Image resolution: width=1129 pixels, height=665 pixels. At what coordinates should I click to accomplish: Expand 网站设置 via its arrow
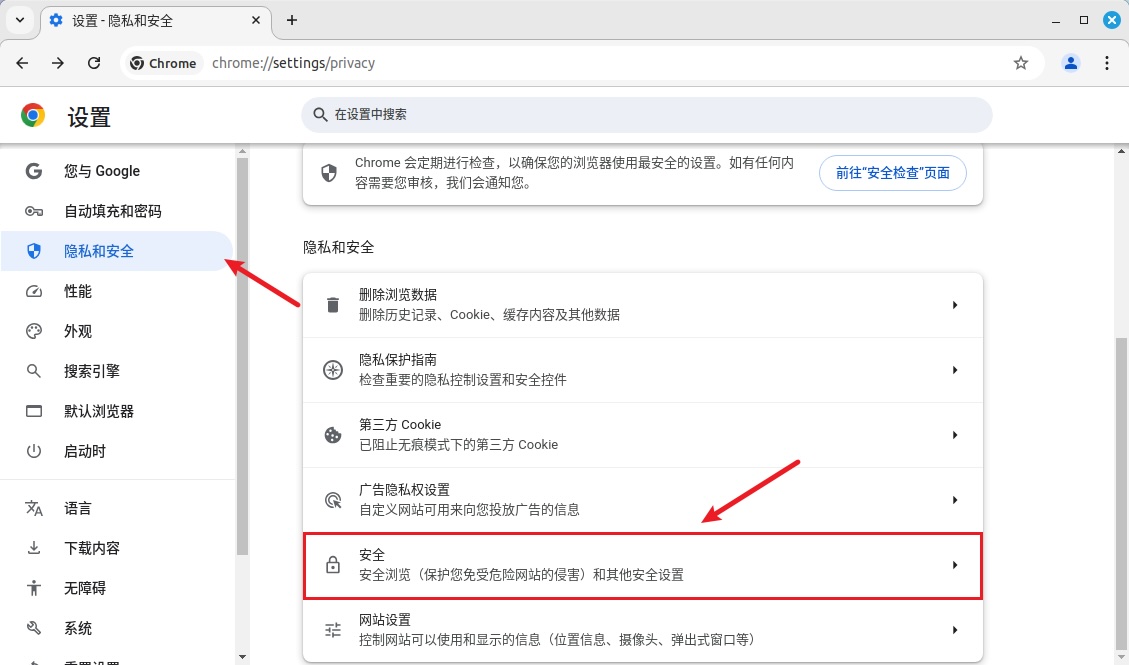[x=955, y=630]
